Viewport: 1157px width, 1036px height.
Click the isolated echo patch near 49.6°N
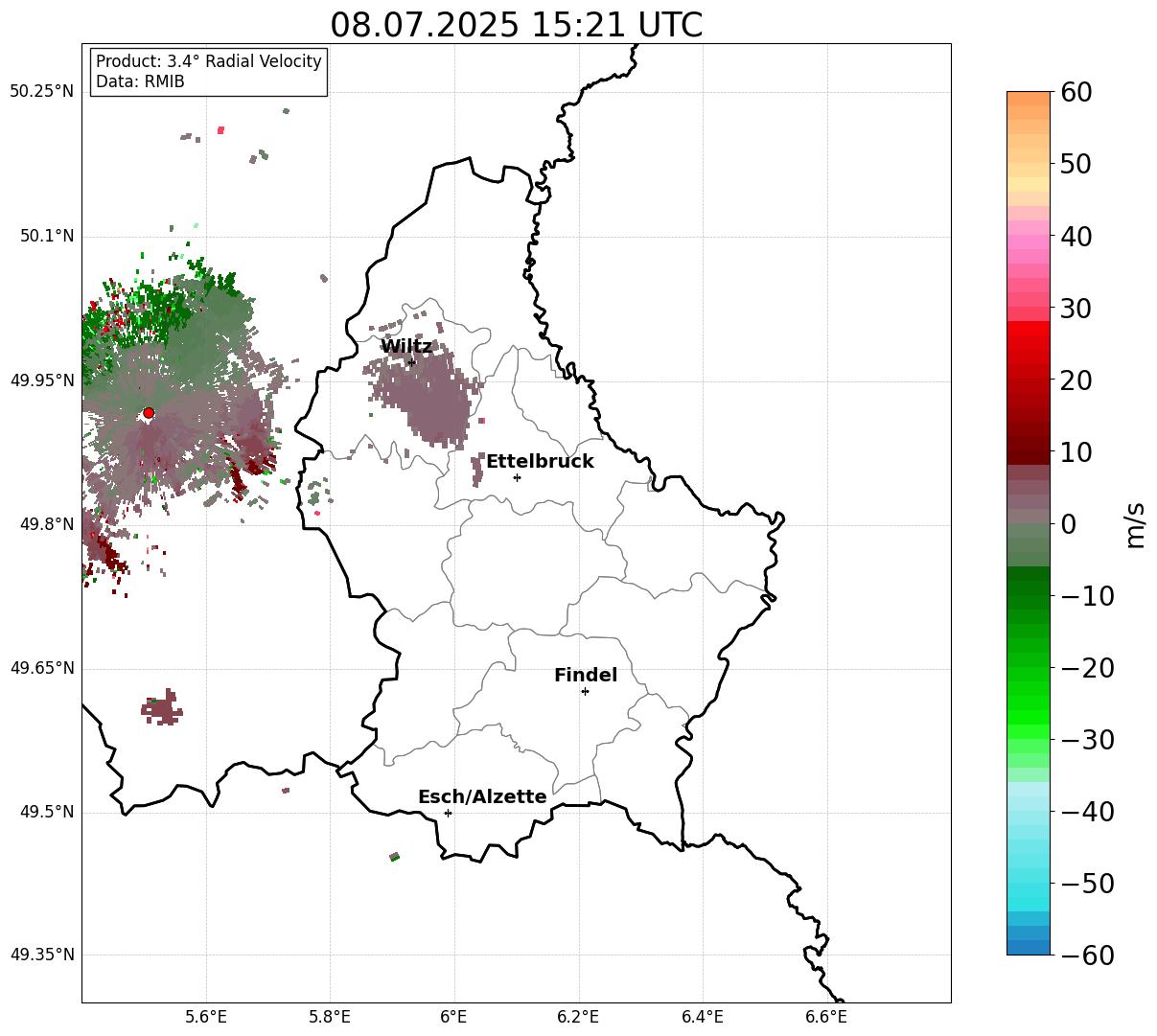(x=162, y=707)
